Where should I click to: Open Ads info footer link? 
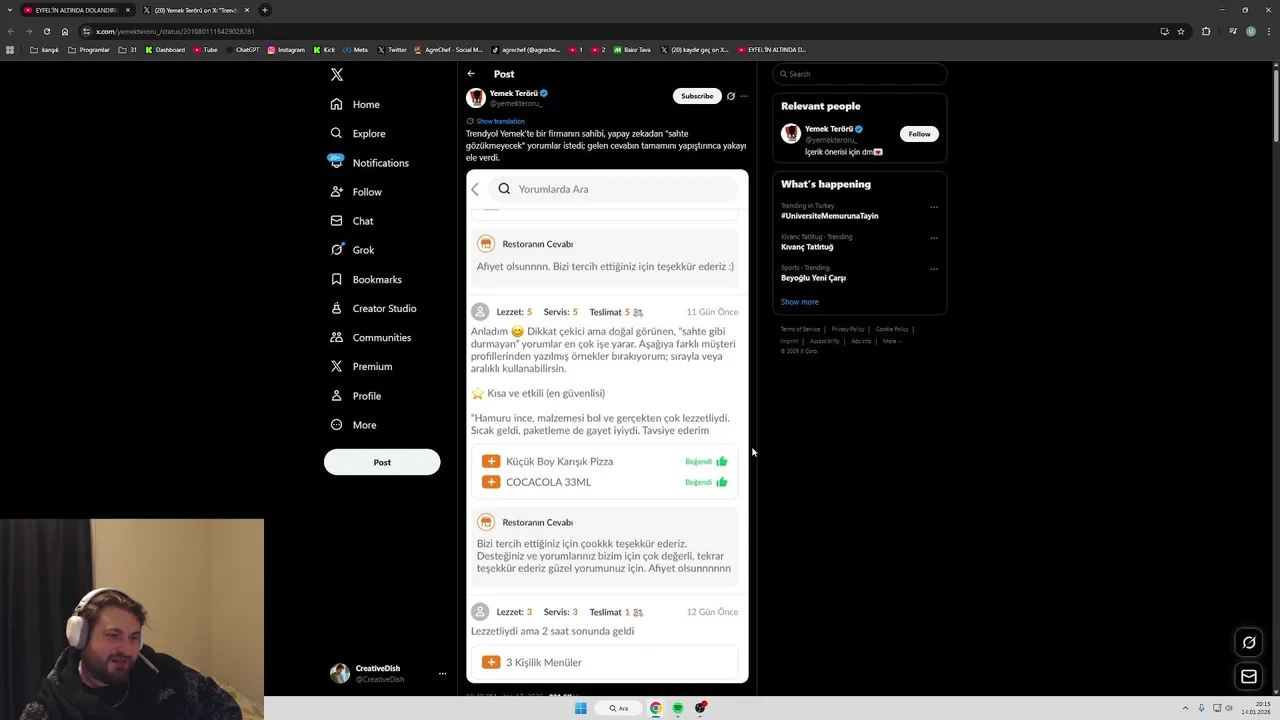[x=861, y=341]
